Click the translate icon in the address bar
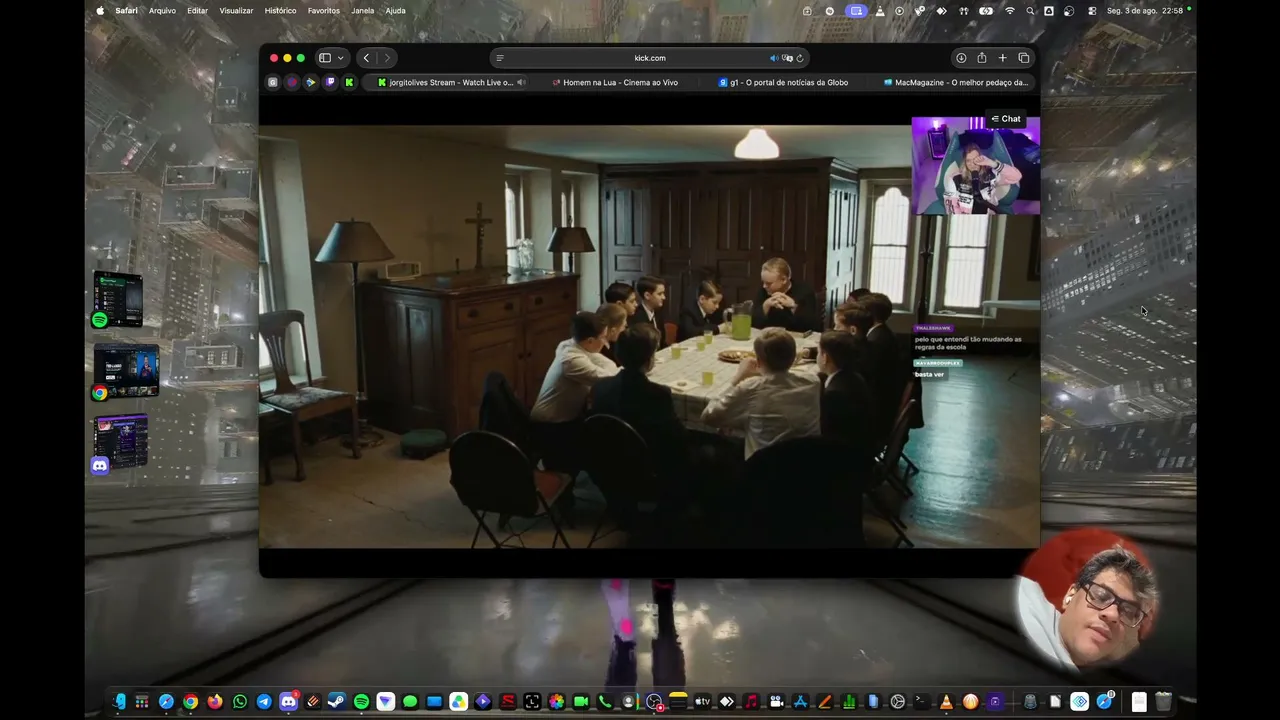 click(787, 58)
